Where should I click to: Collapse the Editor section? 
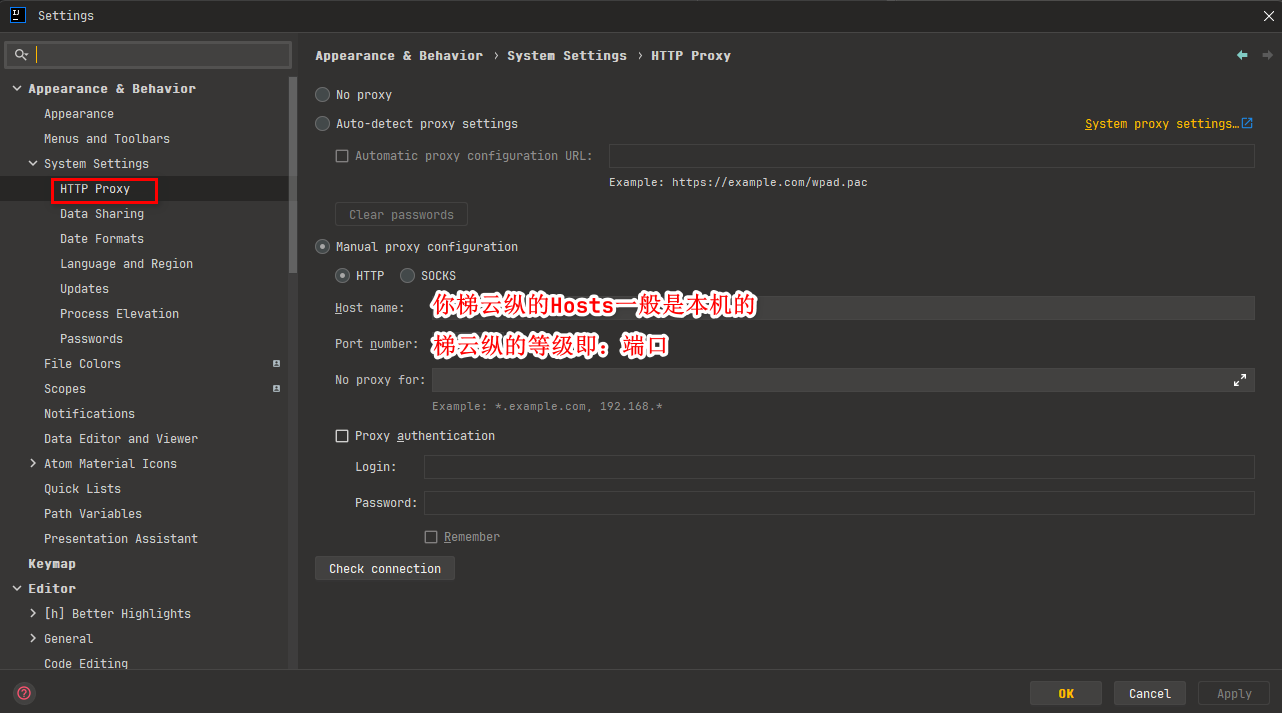(16, 589)
